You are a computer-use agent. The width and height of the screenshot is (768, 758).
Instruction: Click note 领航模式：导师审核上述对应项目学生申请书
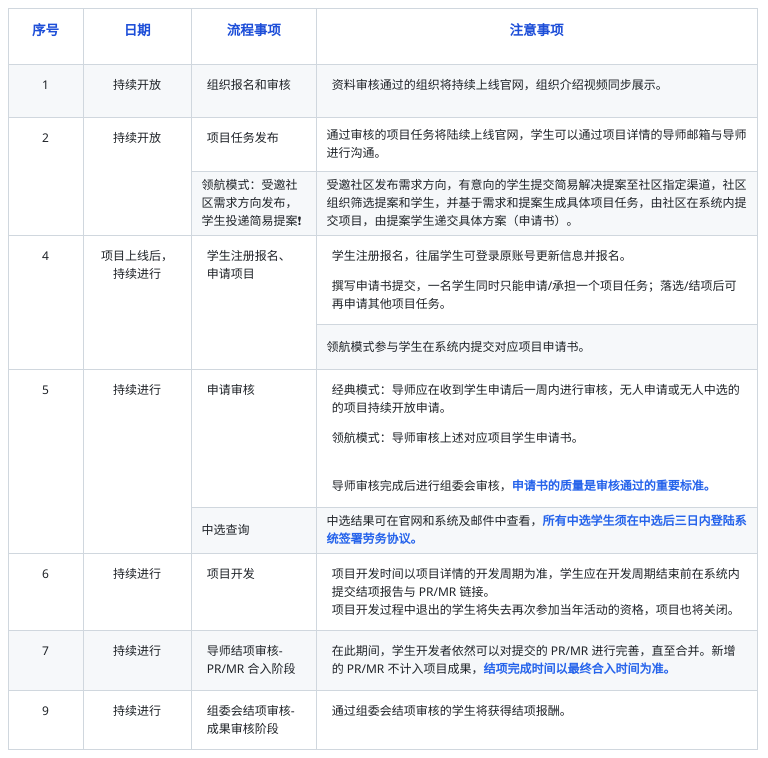point(455,438)
